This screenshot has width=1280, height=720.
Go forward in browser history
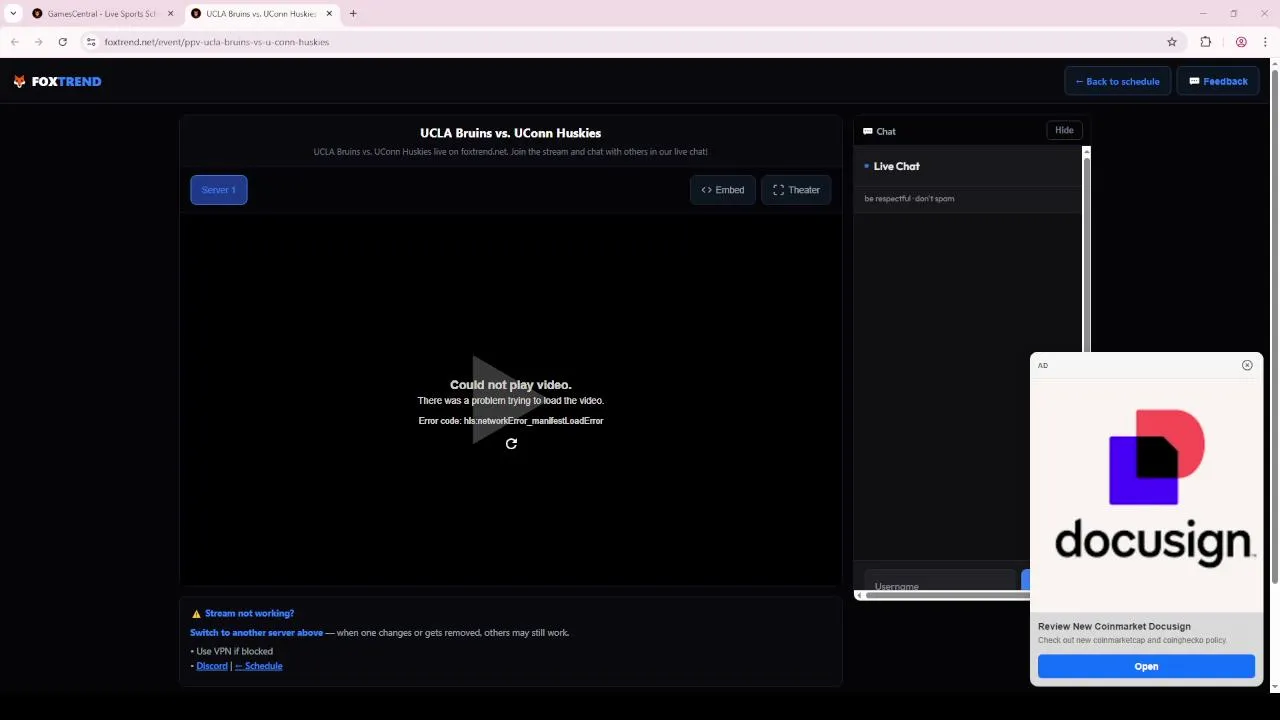(38, 42)
